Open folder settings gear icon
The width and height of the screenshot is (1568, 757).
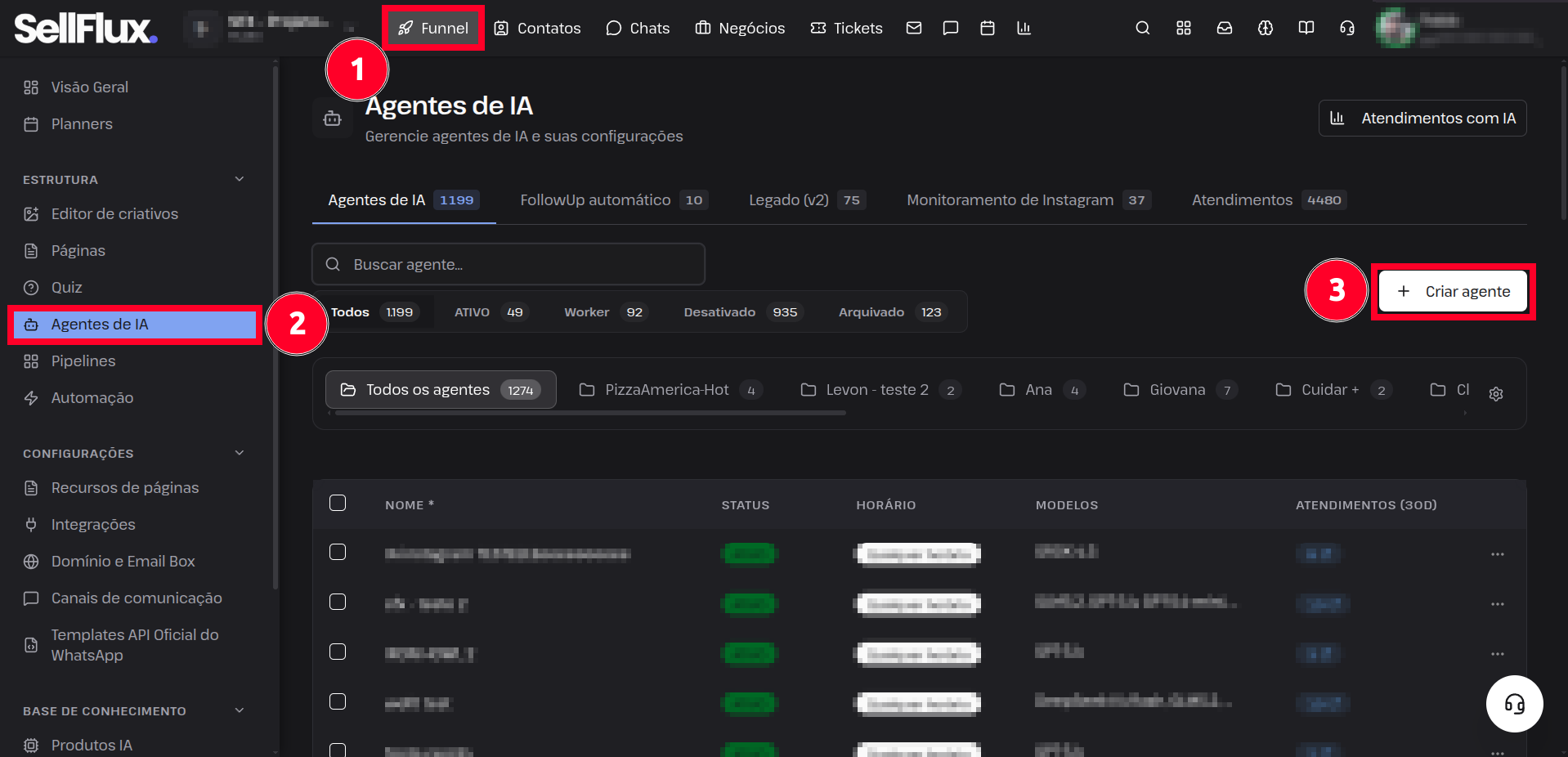pyautogui.click(x=1496, y=394)
